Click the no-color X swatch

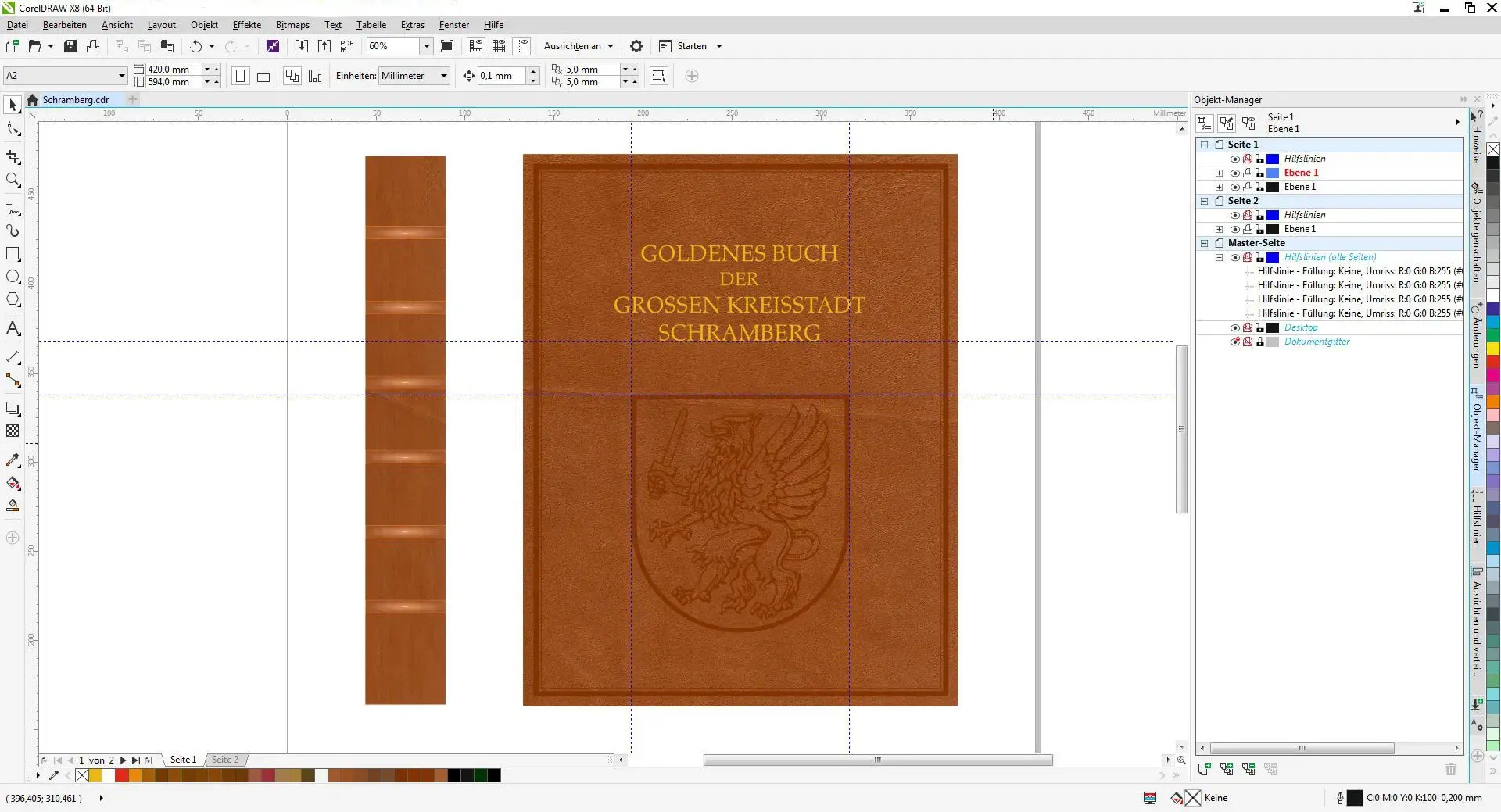(82, 775)
